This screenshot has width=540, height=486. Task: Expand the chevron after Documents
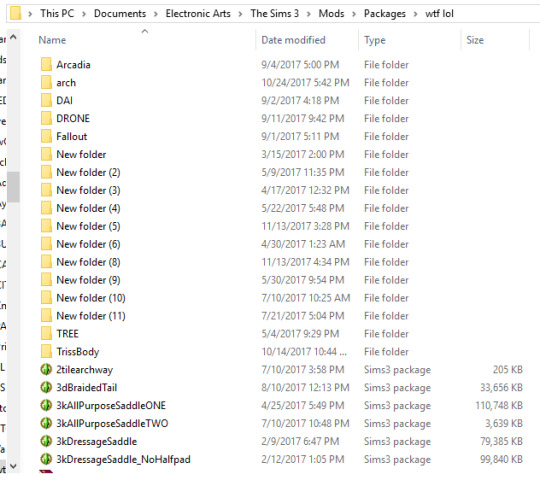click(156, 14)
